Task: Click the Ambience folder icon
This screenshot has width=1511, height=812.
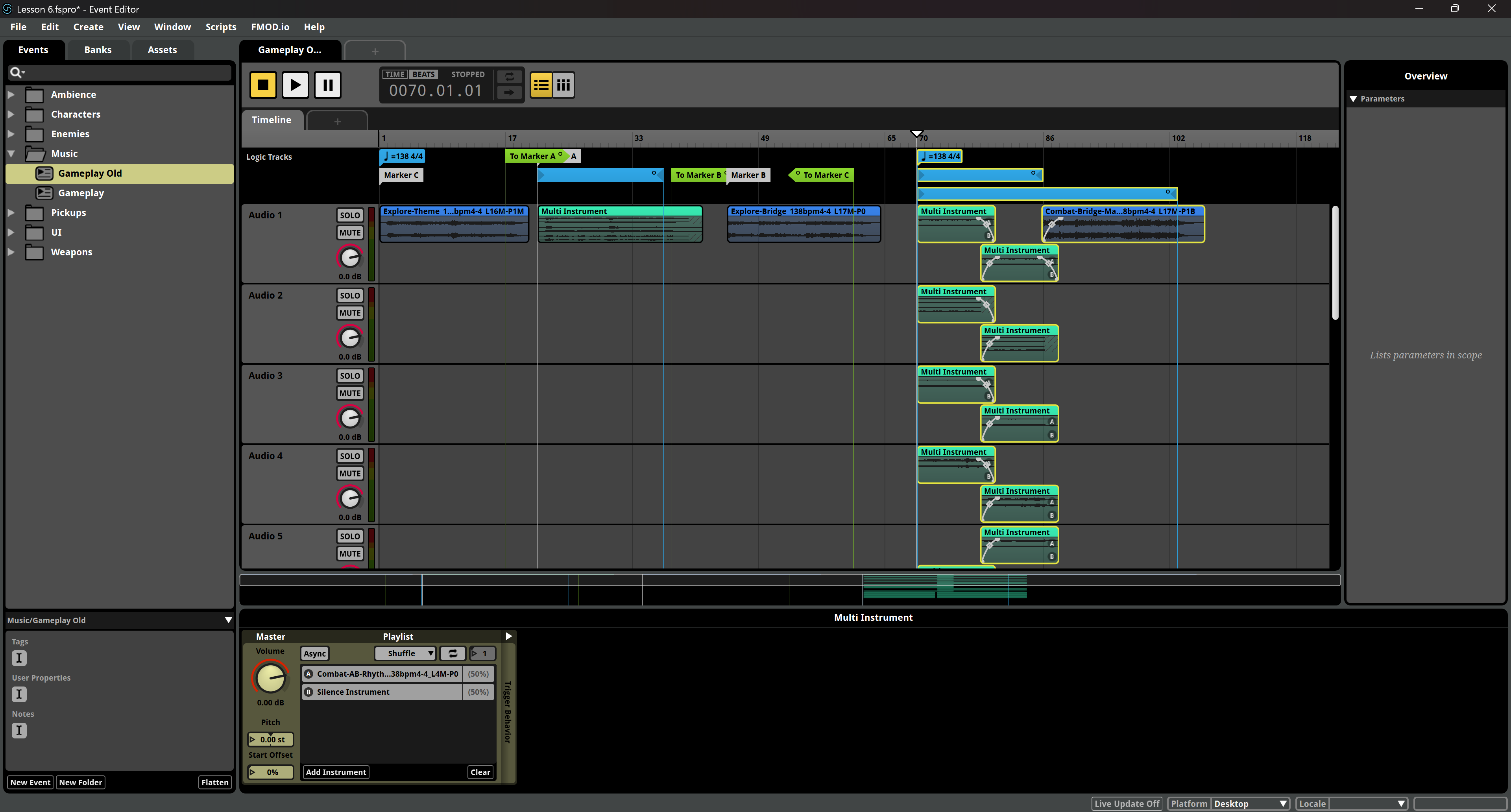Action: click(35, 94)
